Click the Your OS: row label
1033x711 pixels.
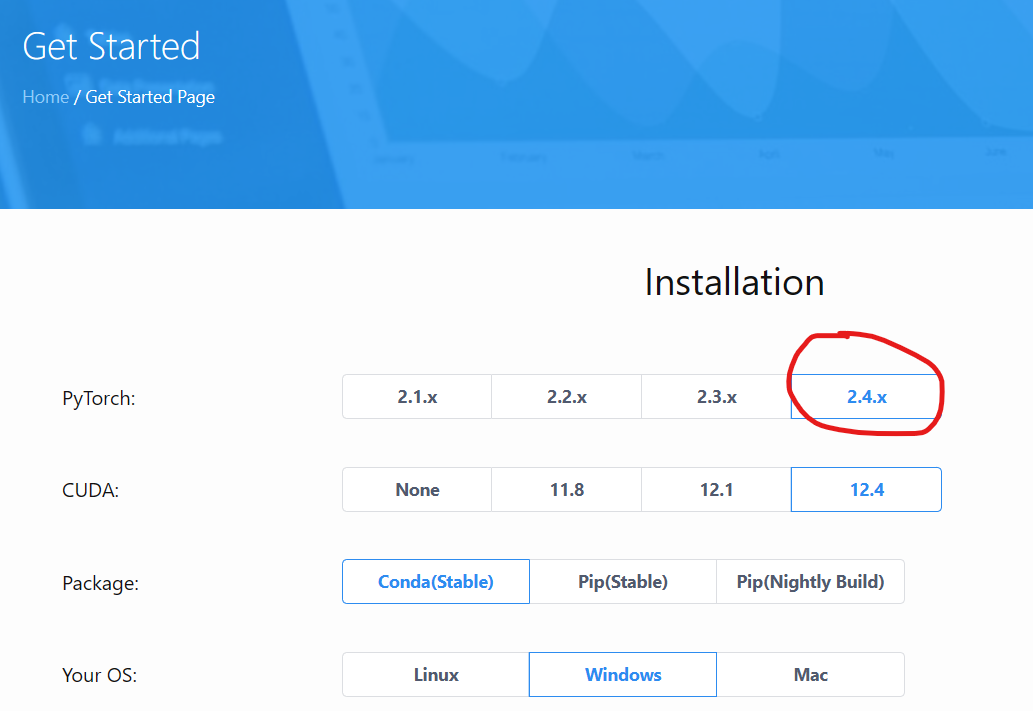click(x=99, y=675)
